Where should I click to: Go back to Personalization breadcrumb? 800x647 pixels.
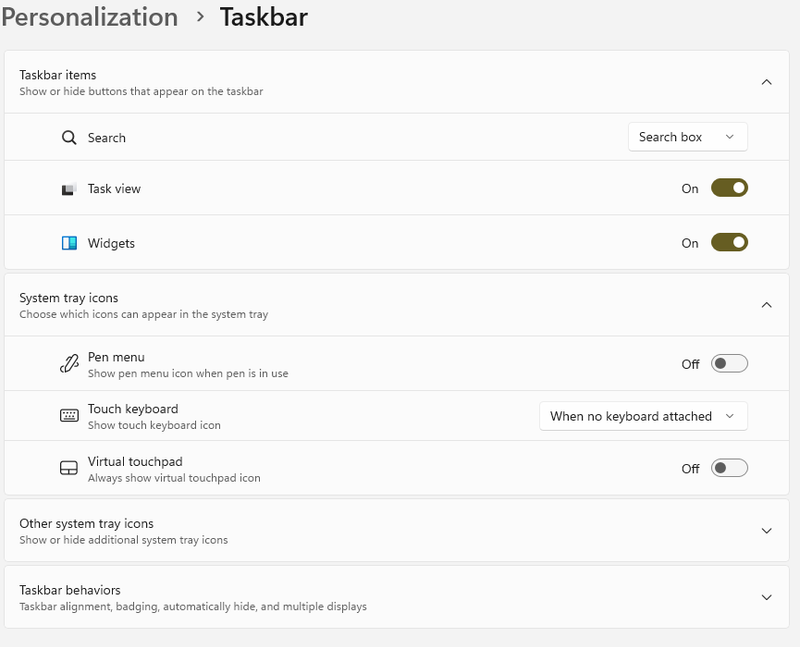pyautogui.click(x=89, y=17)
